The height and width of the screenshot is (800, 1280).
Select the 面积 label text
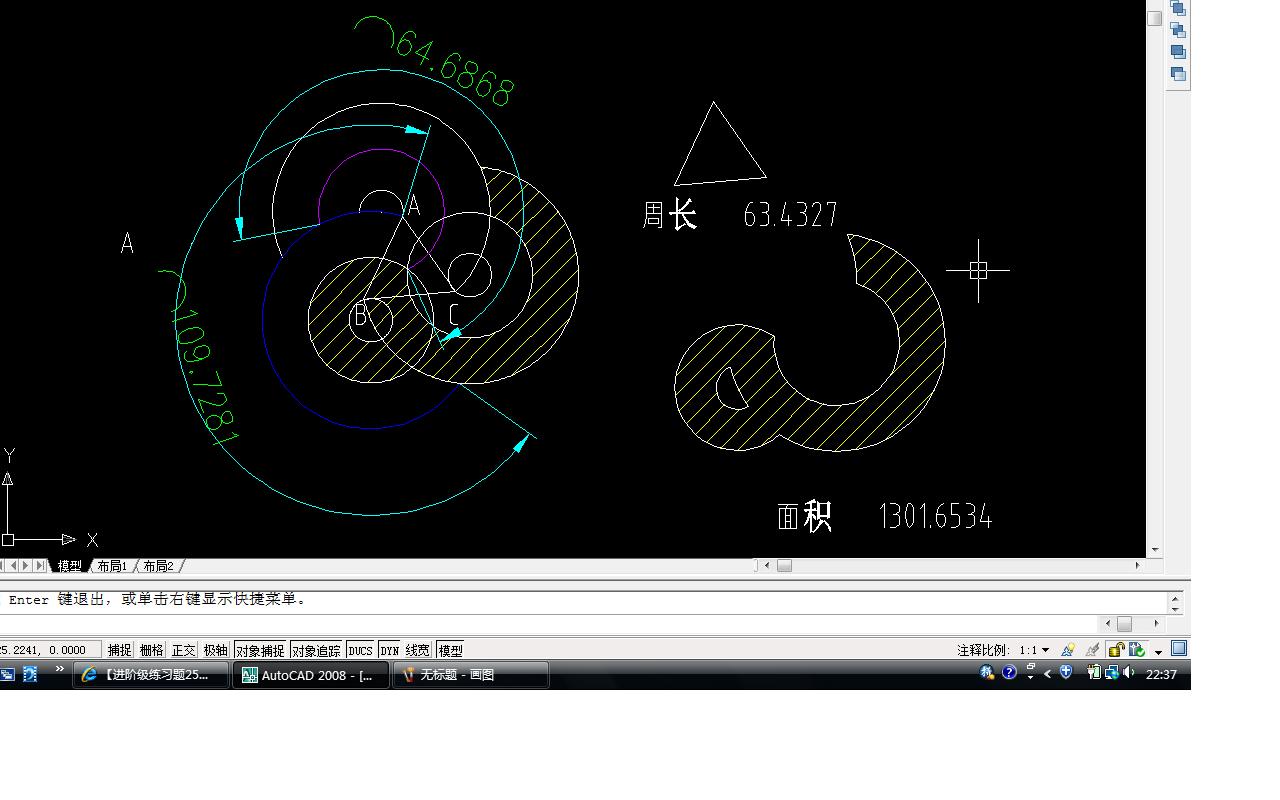click(x=804, y=516)
